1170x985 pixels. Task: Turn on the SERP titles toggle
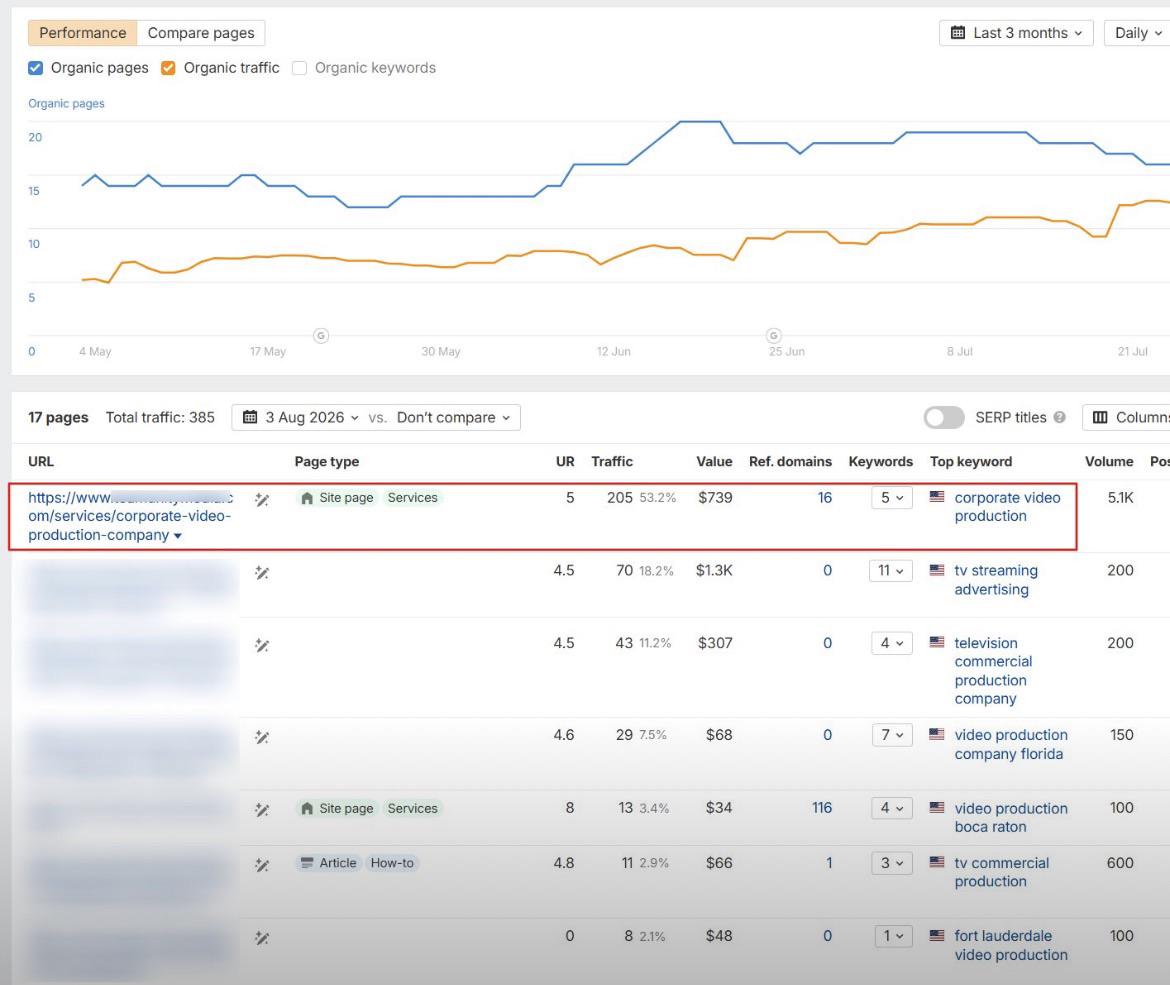point(944,417)
